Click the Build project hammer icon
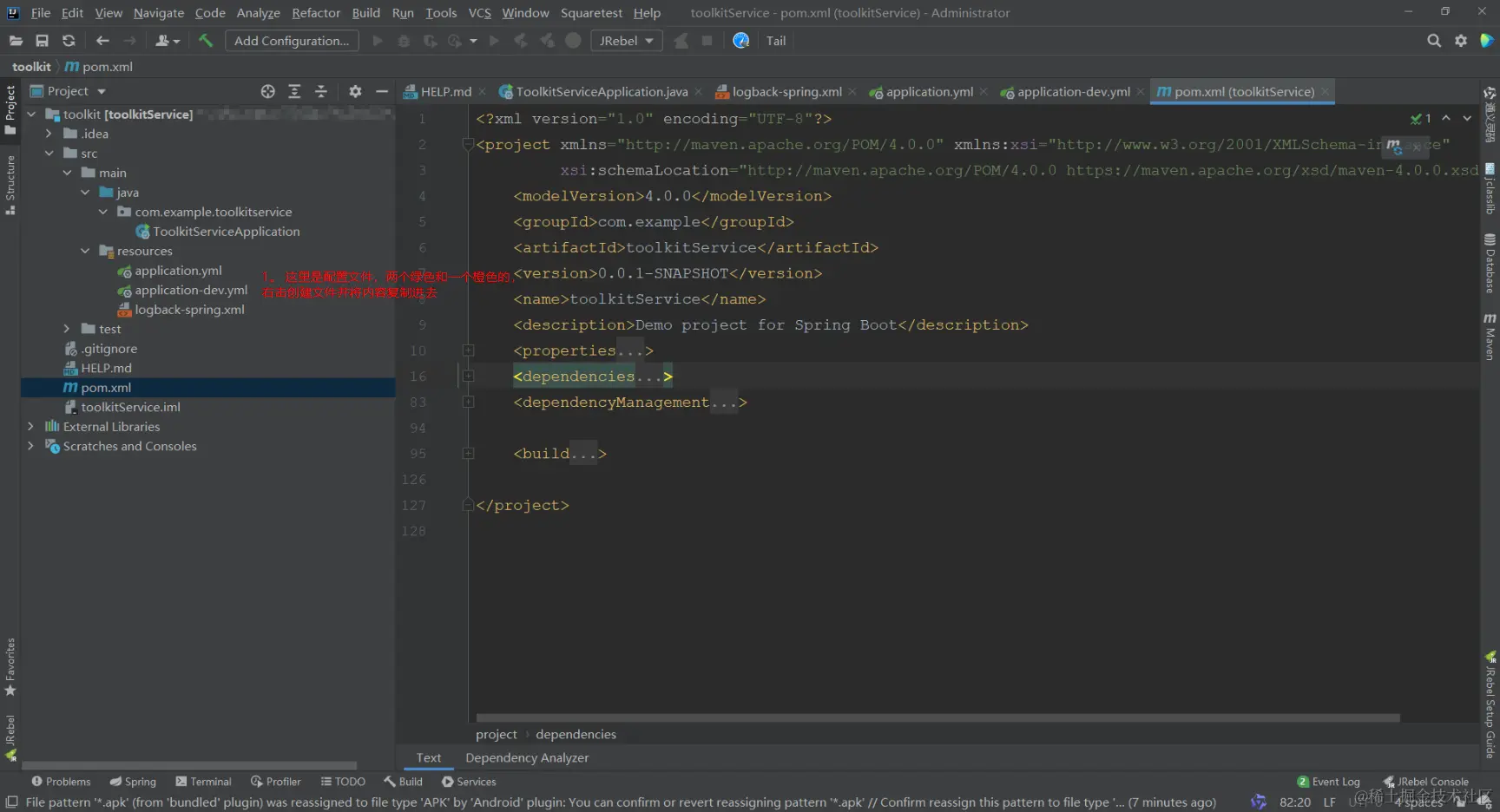This screenshot has width=1500, height=812. point(206,41)
